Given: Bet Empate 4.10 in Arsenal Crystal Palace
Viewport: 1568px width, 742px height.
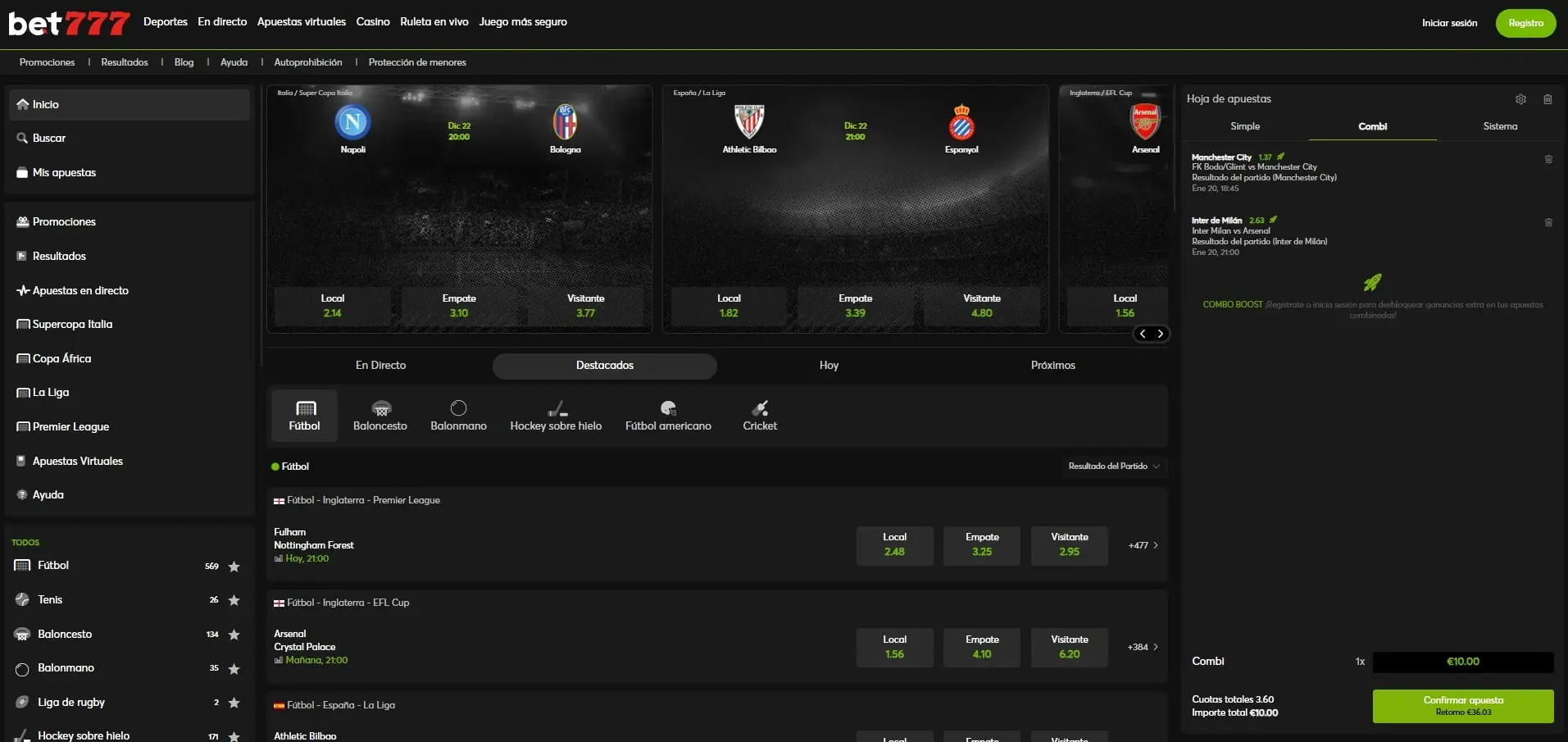Looking at the screenshot, I should point(982,647).
